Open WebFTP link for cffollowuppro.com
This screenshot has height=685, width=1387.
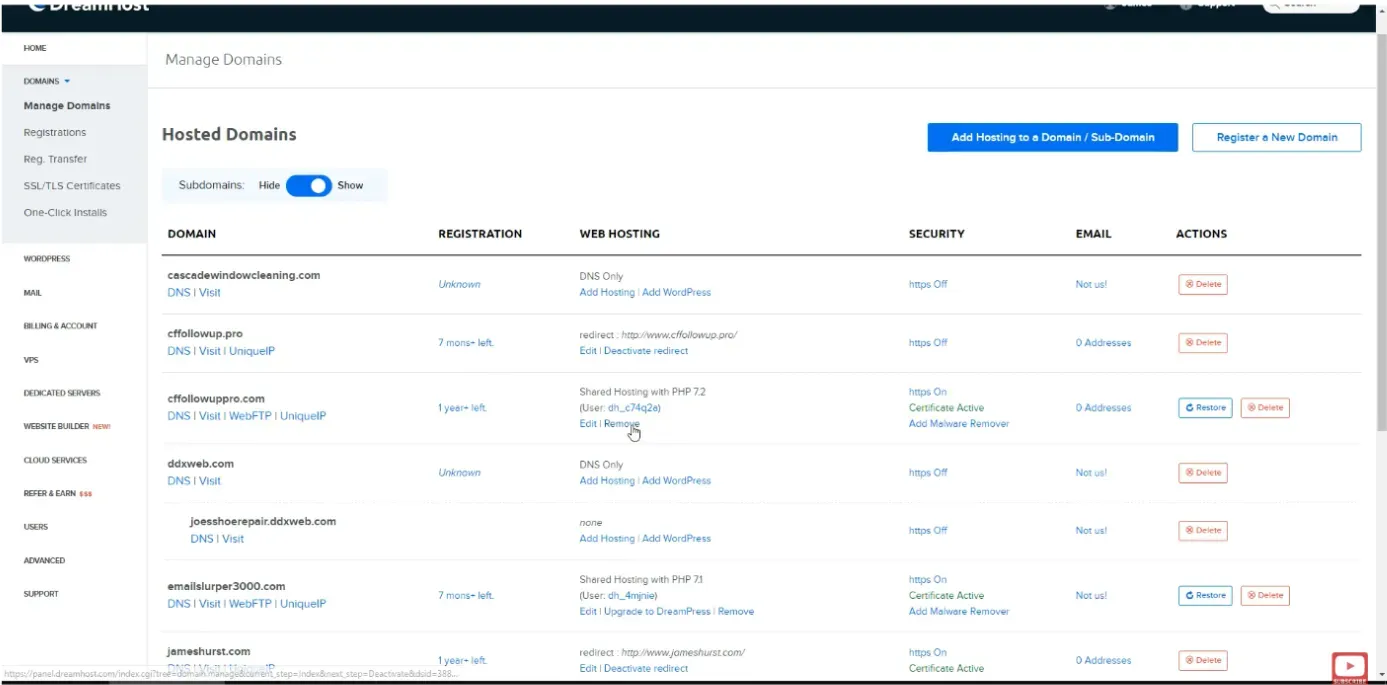point(250,417)
